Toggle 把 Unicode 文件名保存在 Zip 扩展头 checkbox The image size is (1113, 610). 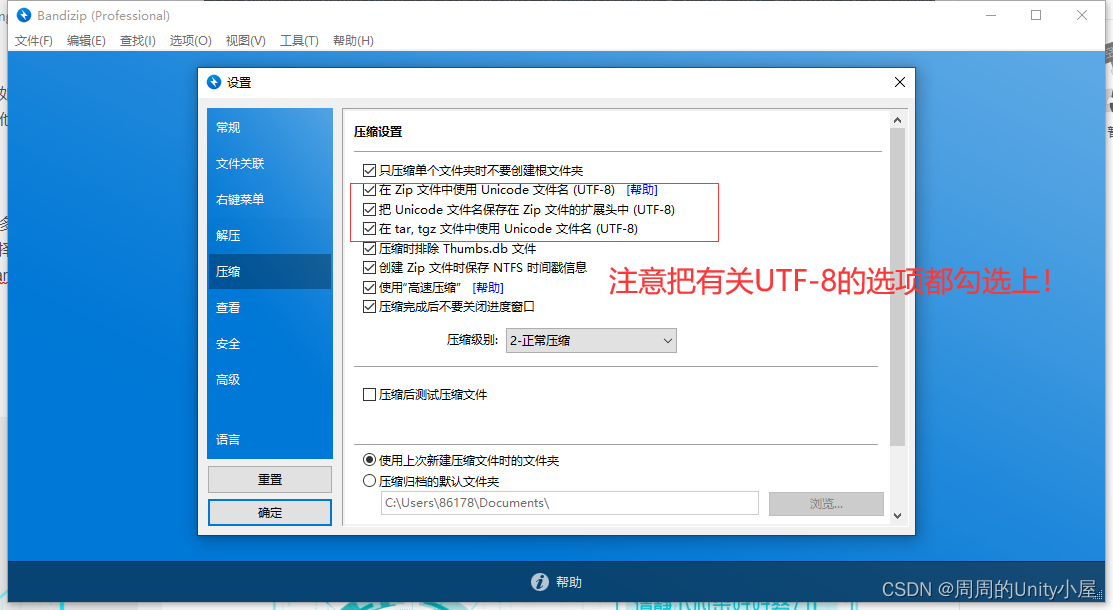pyautogui.click(x=369, y=209)
